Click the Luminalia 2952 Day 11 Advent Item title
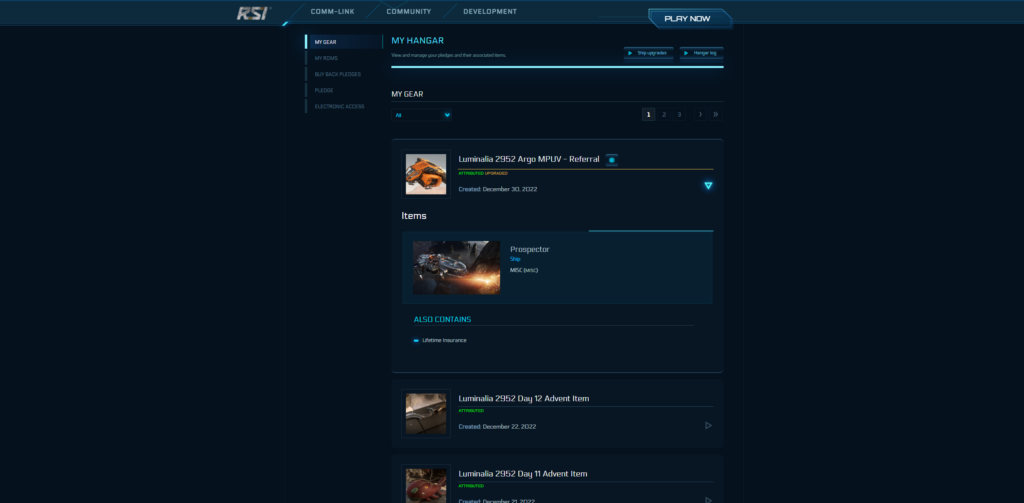1024x503 pixels. pyautogui.click(x=523, y=474)
